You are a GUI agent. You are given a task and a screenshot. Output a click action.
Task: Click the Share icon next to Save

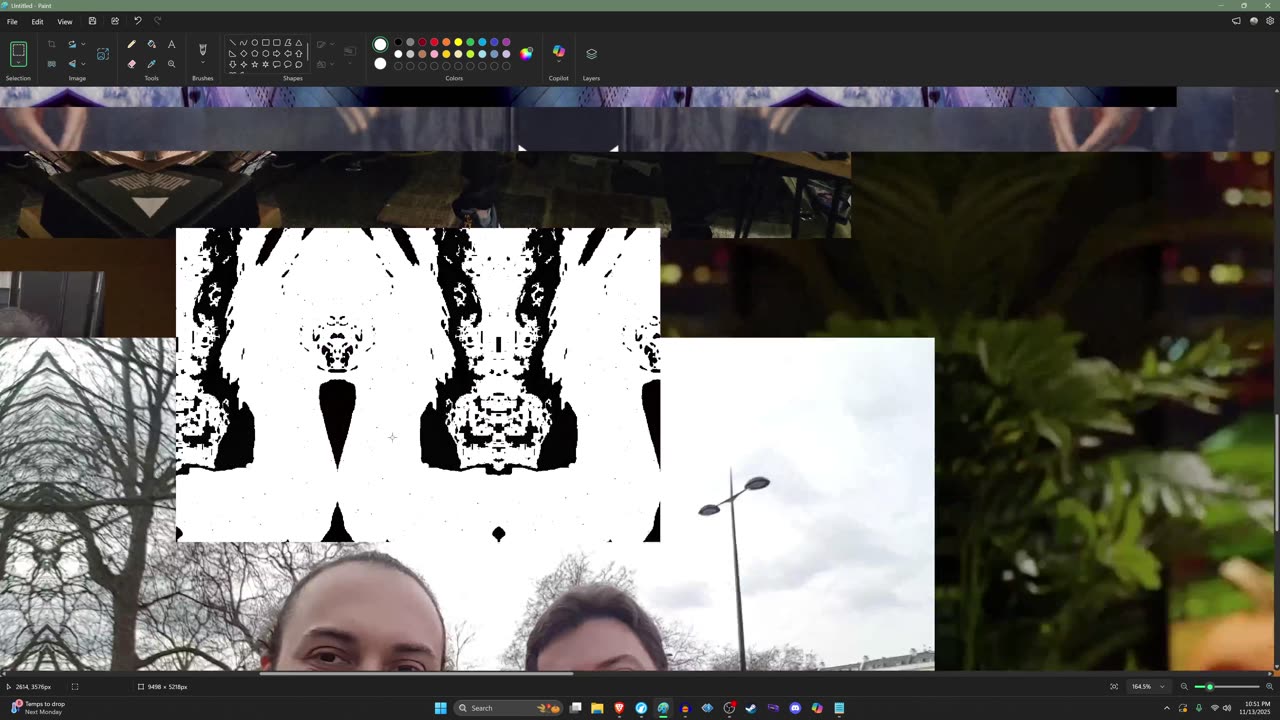[x=115, y=21]
